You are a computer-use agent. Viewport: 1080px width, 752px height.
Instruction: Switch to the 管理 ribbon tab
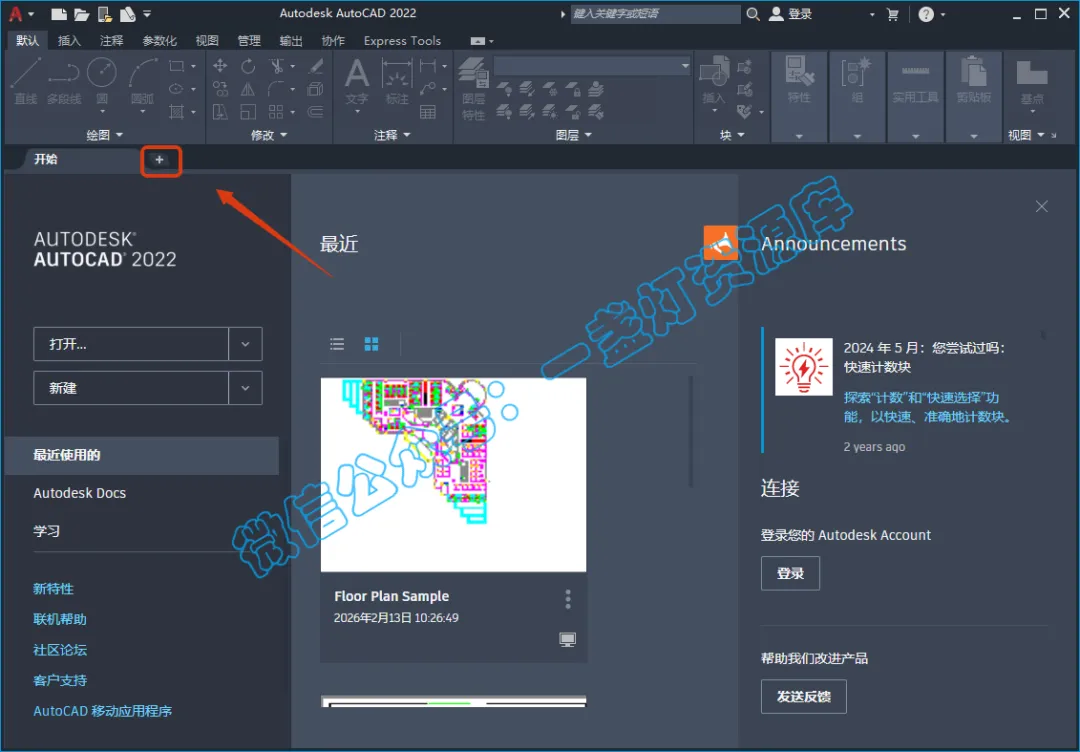[x=249, y=41]
